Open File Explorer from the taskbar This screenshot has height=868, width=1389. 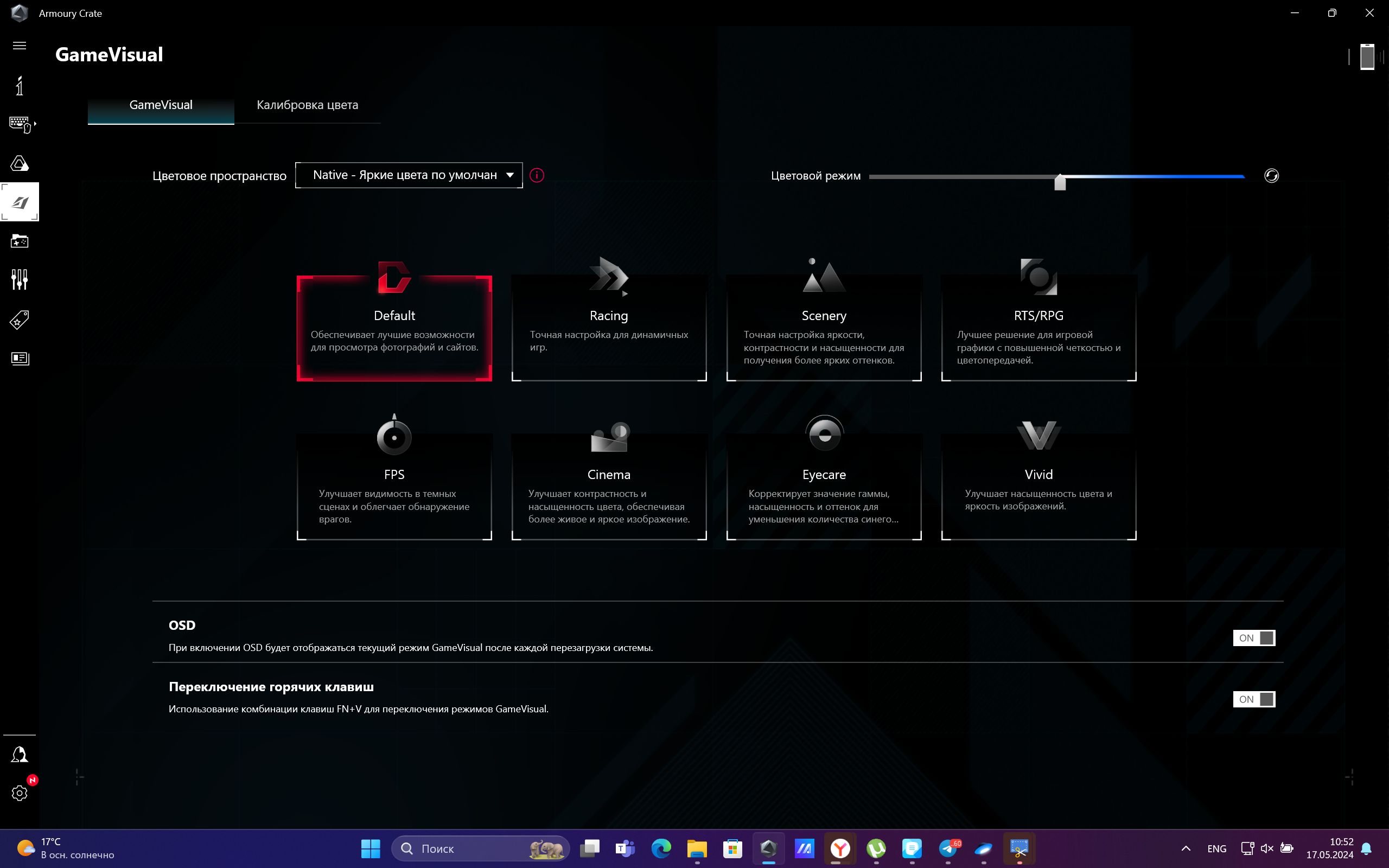pos(697,848)
